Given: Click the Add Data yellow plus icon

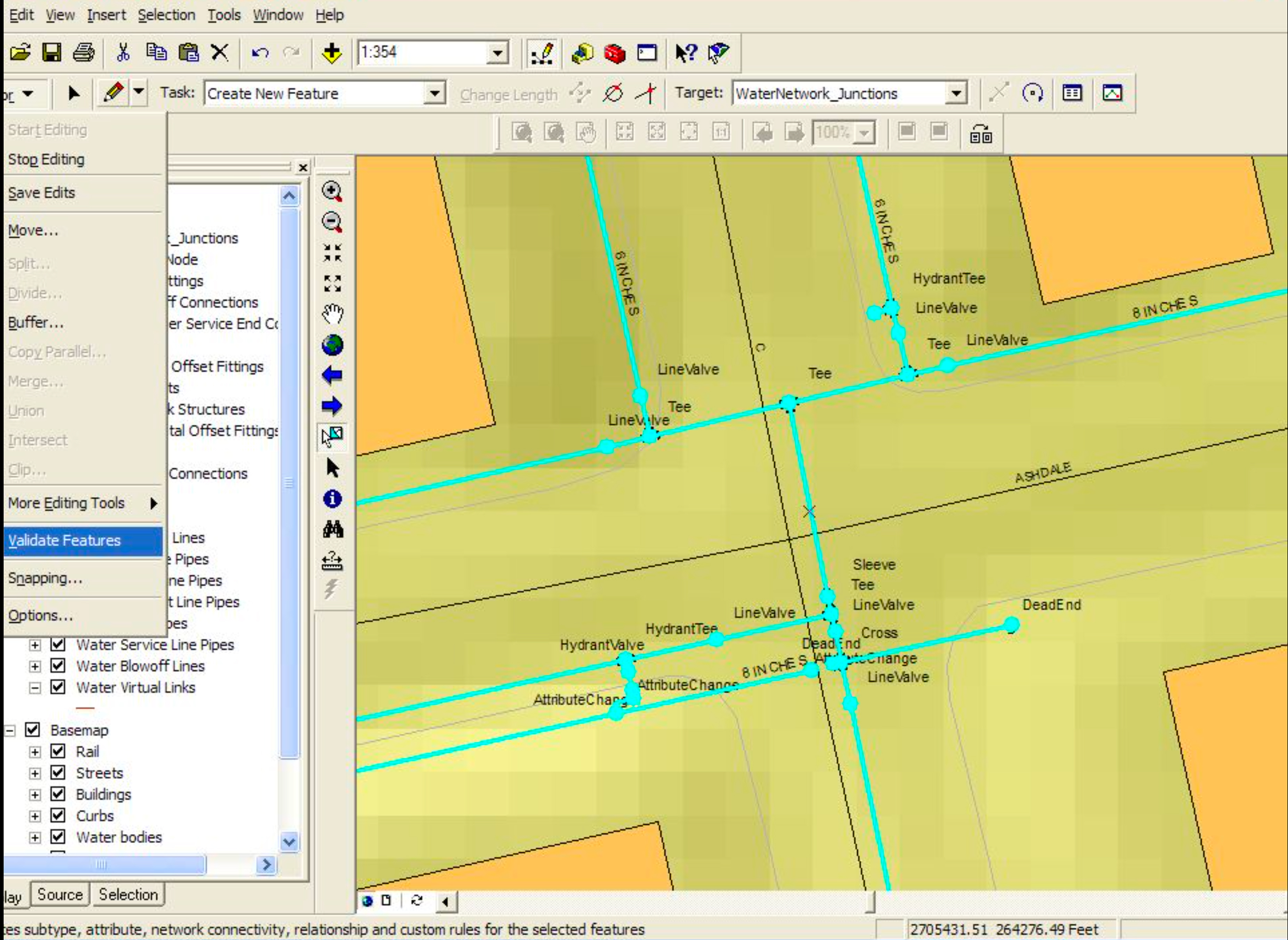Looking at the screenshot, I should tap(332, 53).
